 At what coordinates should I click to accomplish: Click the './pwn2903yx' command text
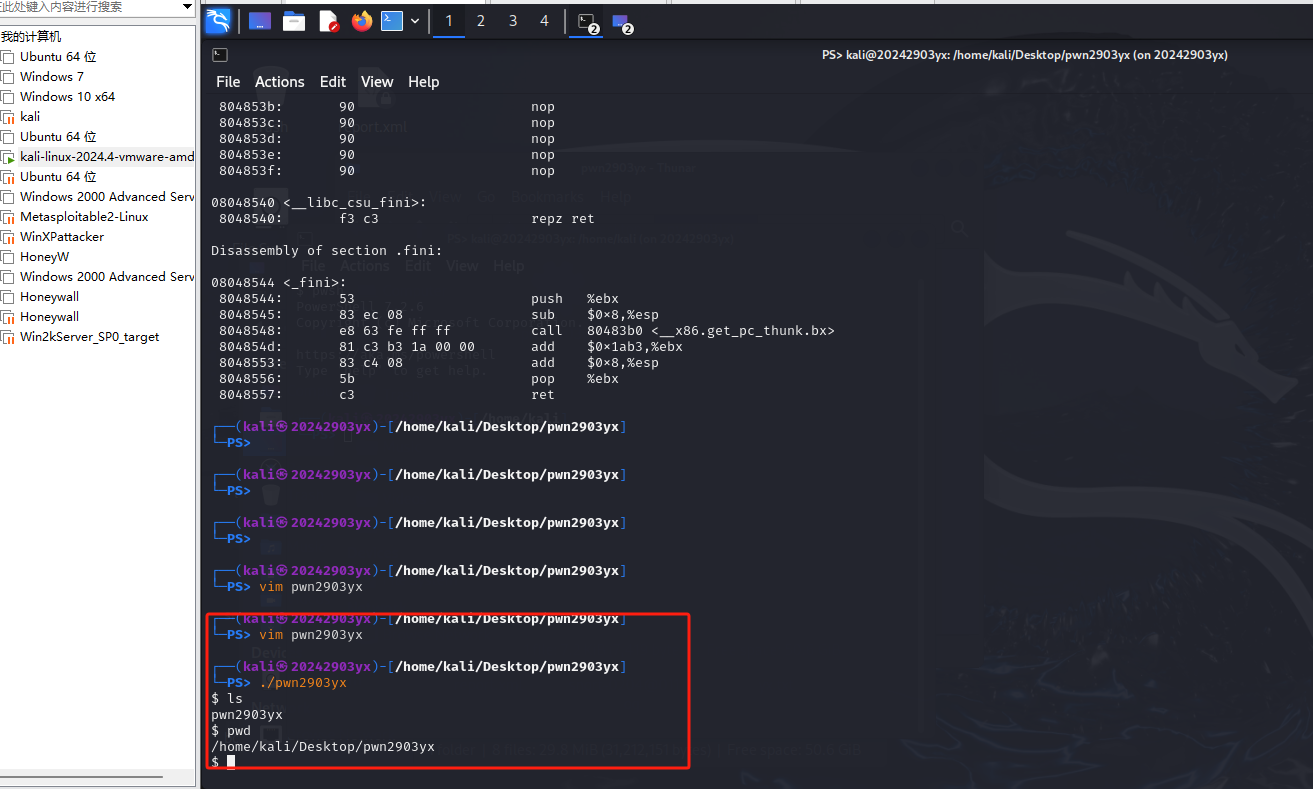point(303,682)
